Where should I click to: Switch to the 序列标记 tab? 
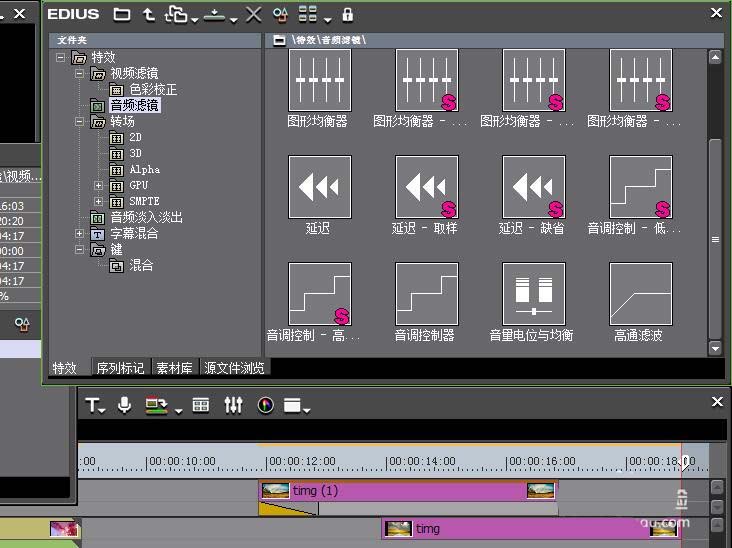(x=120, y=368)
